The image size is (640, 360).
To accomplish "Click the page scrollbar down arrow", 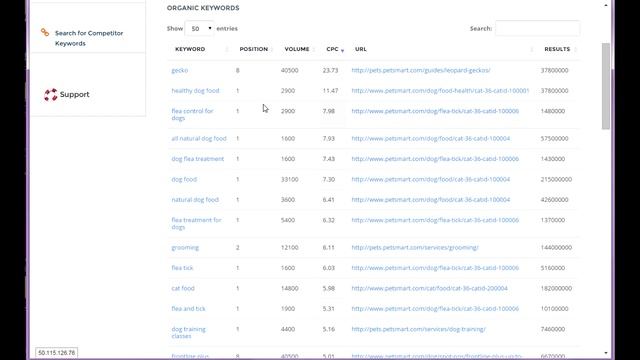I will click(606, 353).
